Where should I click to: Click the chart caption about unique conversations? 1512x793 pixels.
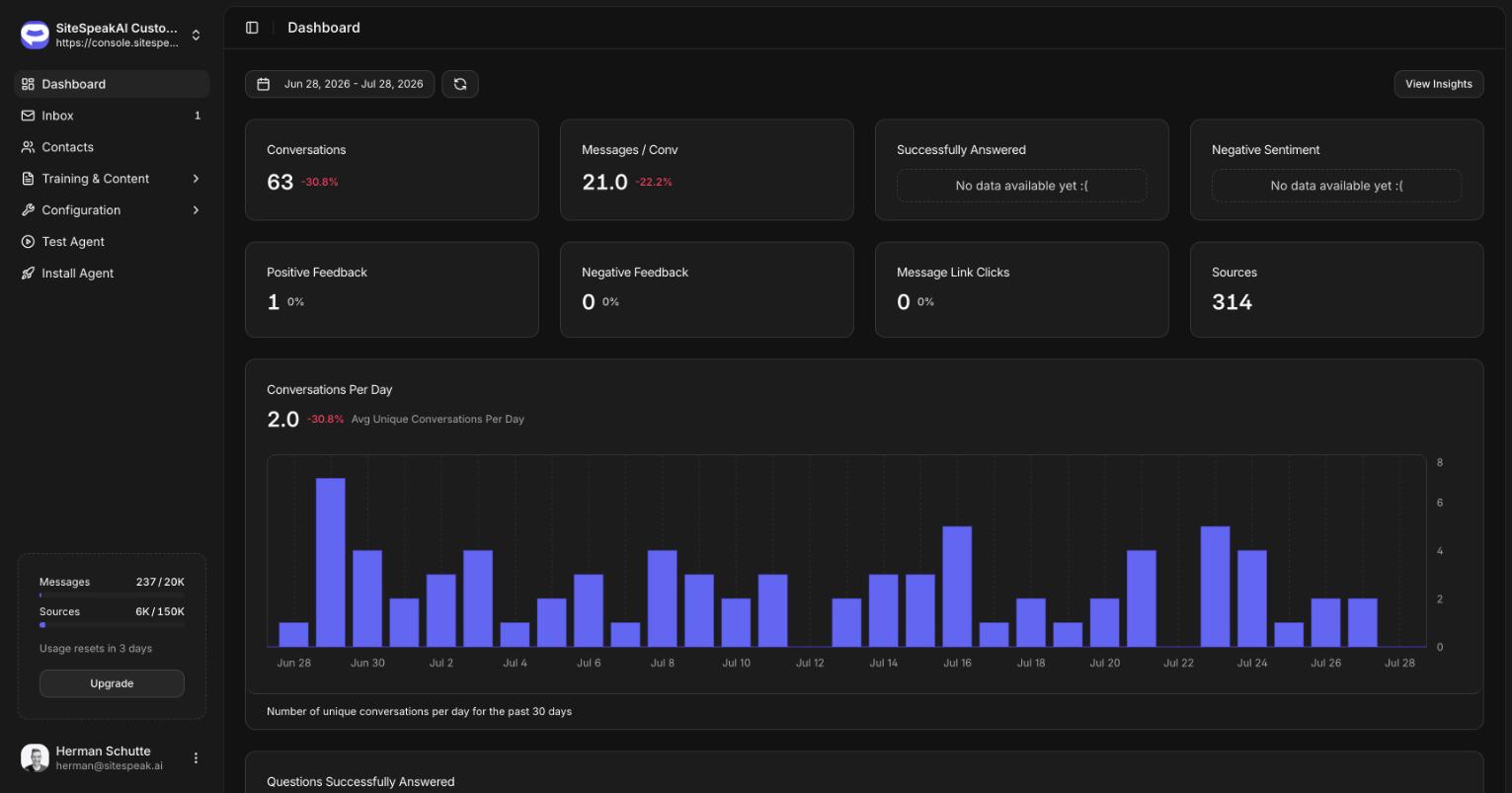419,711
